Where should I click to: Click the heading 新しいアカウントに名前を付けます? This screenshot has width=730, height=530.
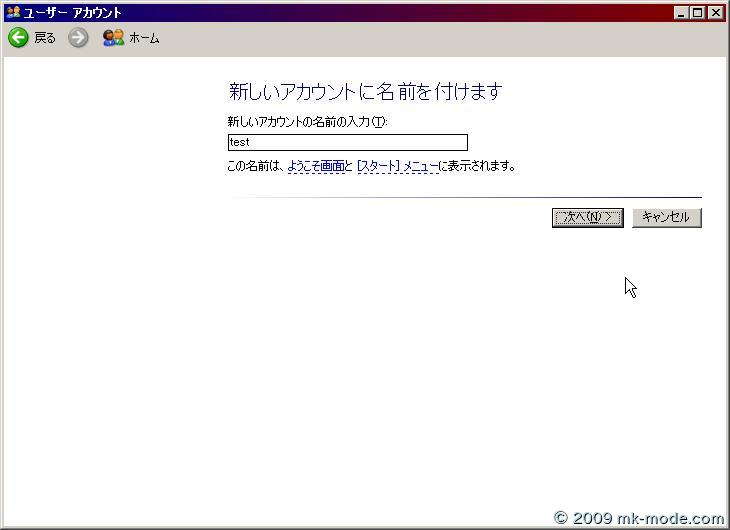coord(365,92)
